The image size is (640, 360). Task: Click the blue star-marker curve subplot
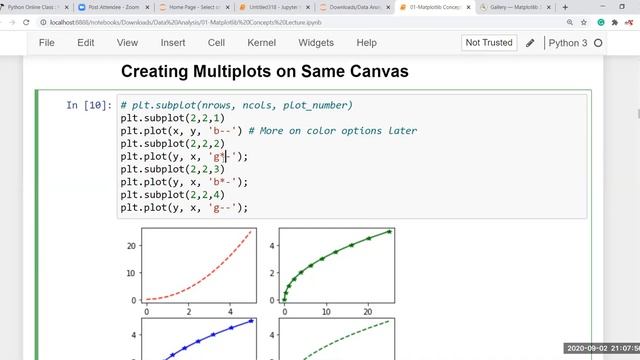click(199, 339)
